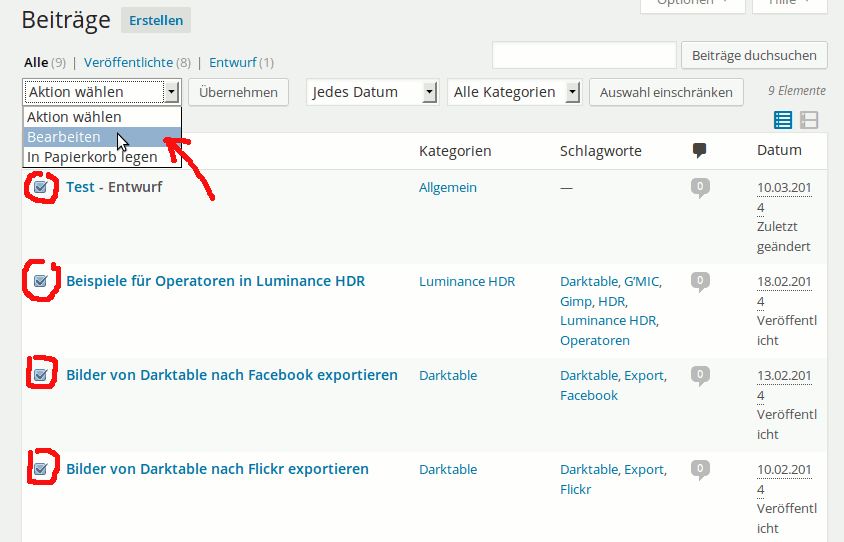Open the Jedes Datum dropdown
Image resolution: width=844 pixels, height=542 pixels.
click(x=372, y=92)
